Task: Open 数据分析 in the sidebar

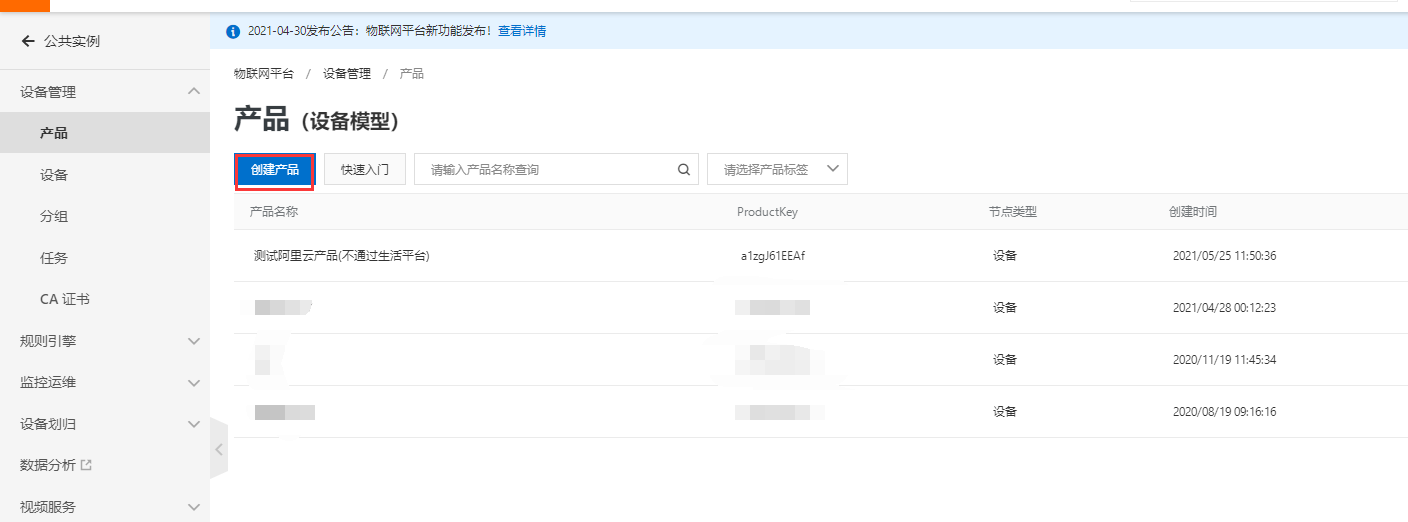Action: pyautogui.click(x=48, y=465)
